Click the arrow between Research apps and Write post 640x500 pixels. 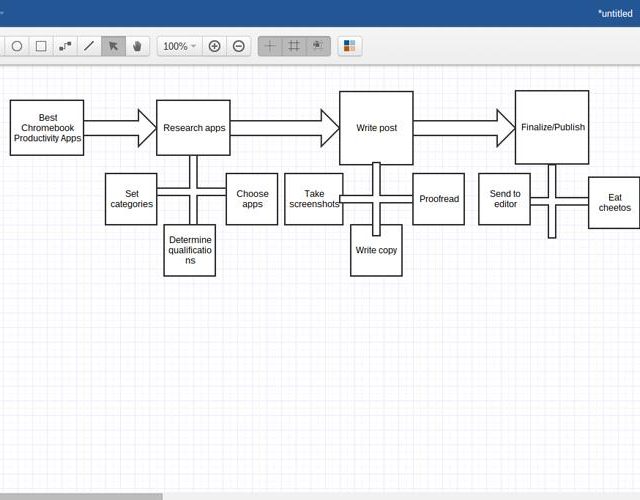click(x=285, y=128)
